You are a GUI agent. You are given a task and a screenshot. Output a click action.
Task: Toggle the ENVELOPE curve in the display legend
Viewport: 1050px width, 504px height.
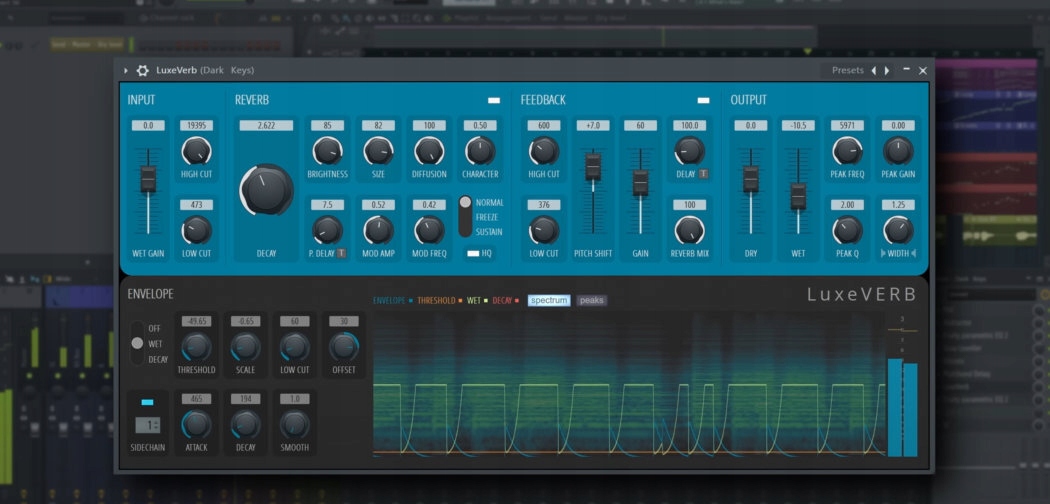393,301
